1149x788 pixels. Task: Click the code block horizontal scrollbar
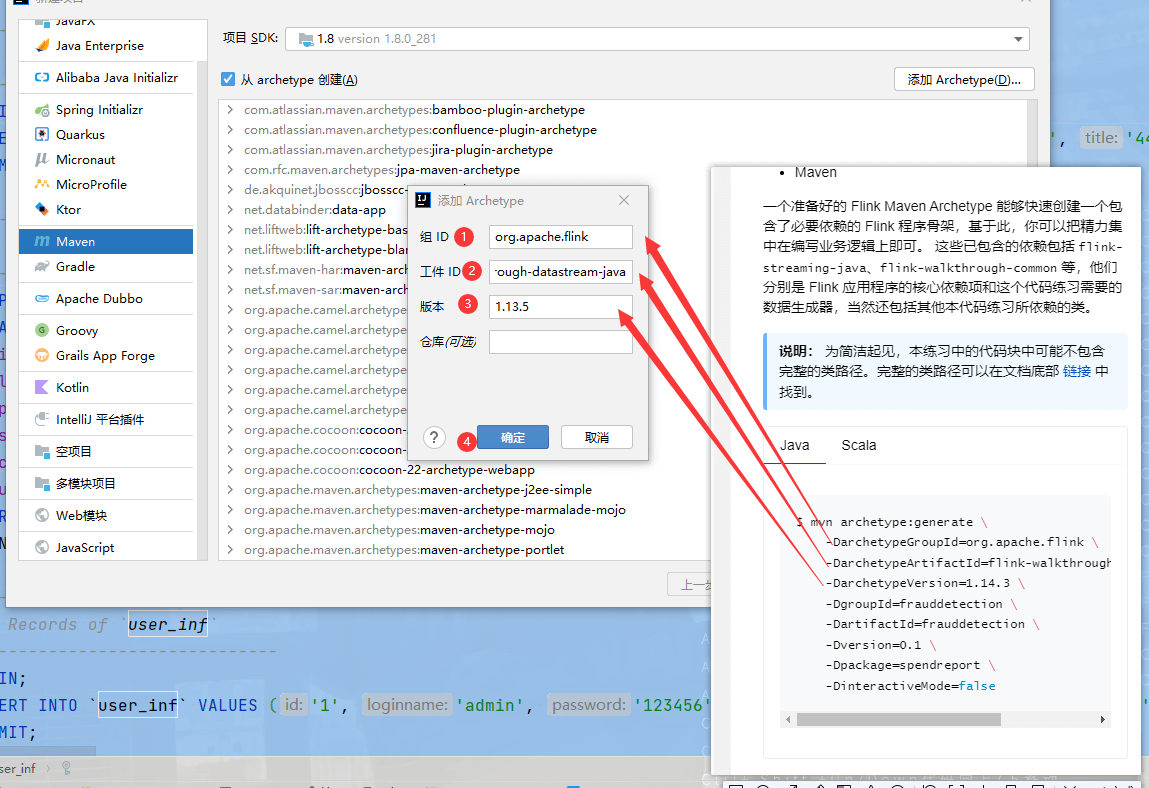[x=898, y=720]
